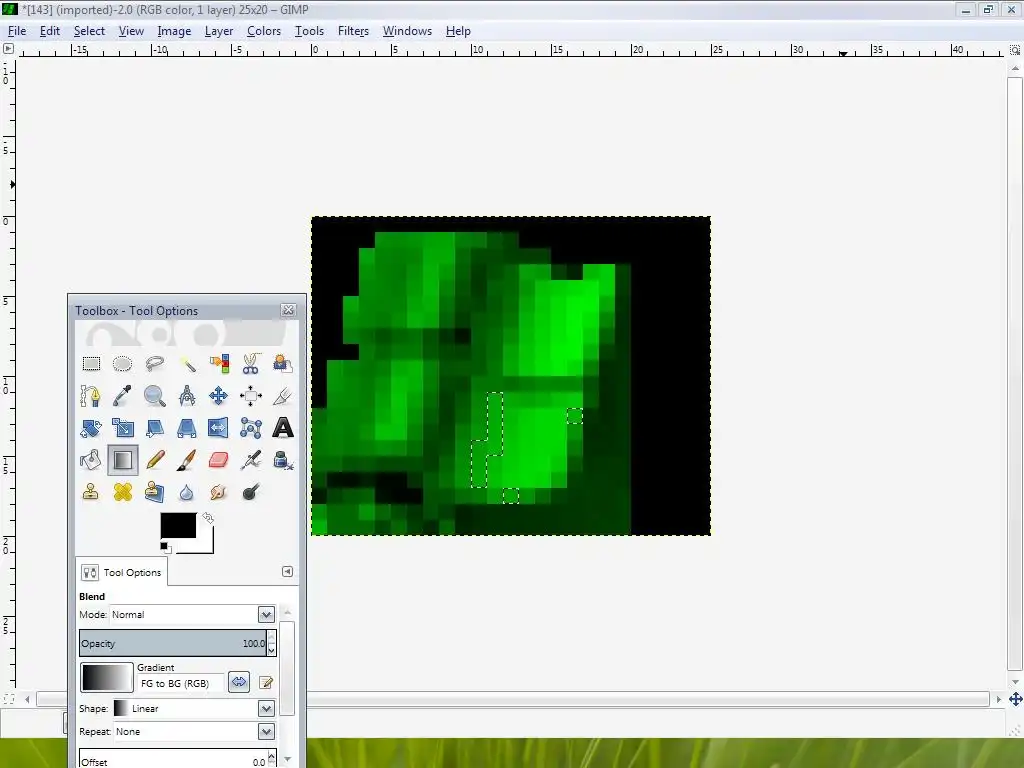This screenshot has height=768, width=1024.
Task: Pick the Cage Transform tool
Action: pos(251,428)
